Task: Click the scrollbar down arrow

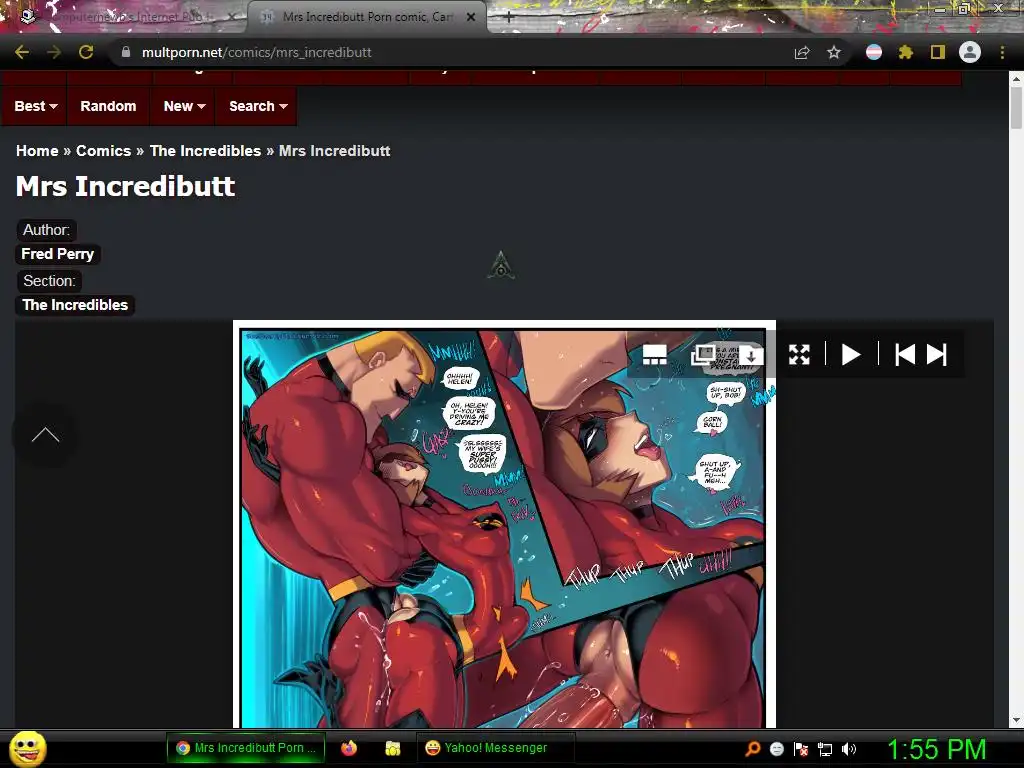Action: [1016, 720]
